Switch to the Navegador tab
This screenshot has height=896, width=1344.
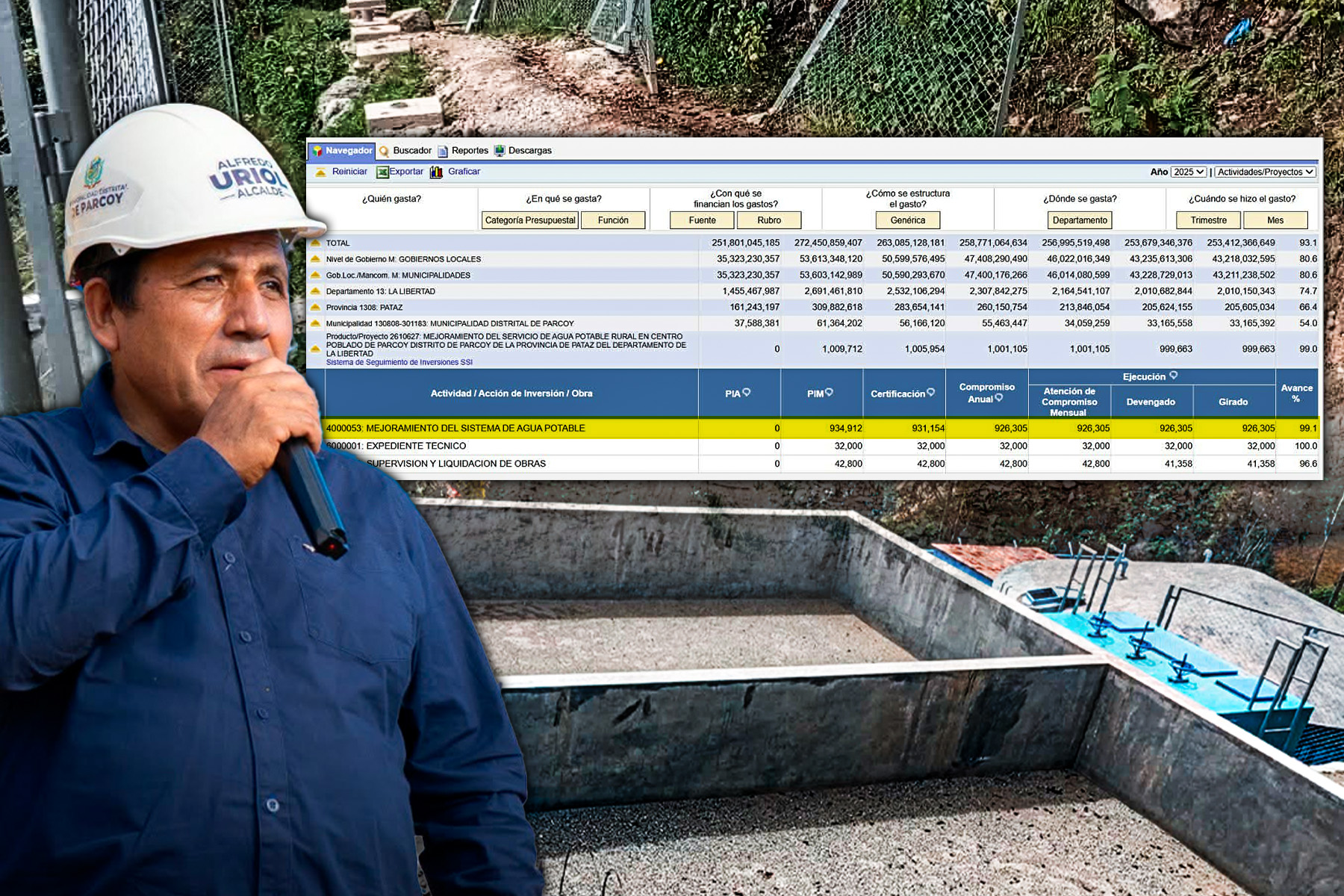[x=342, y=151]
